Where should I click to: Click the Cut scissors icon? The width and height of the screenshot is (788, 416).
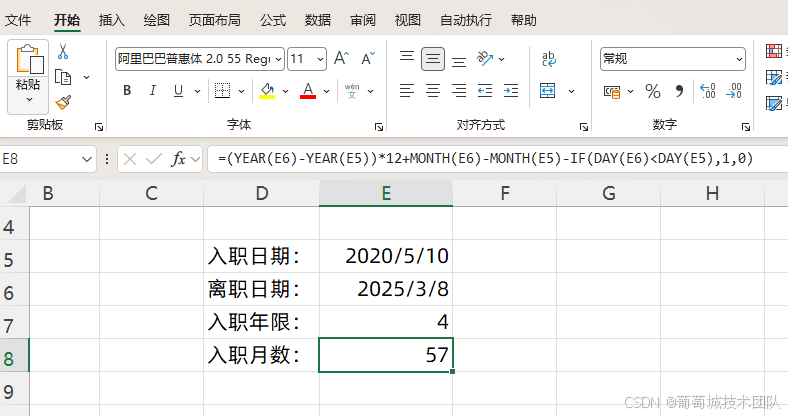coord(63,51)
